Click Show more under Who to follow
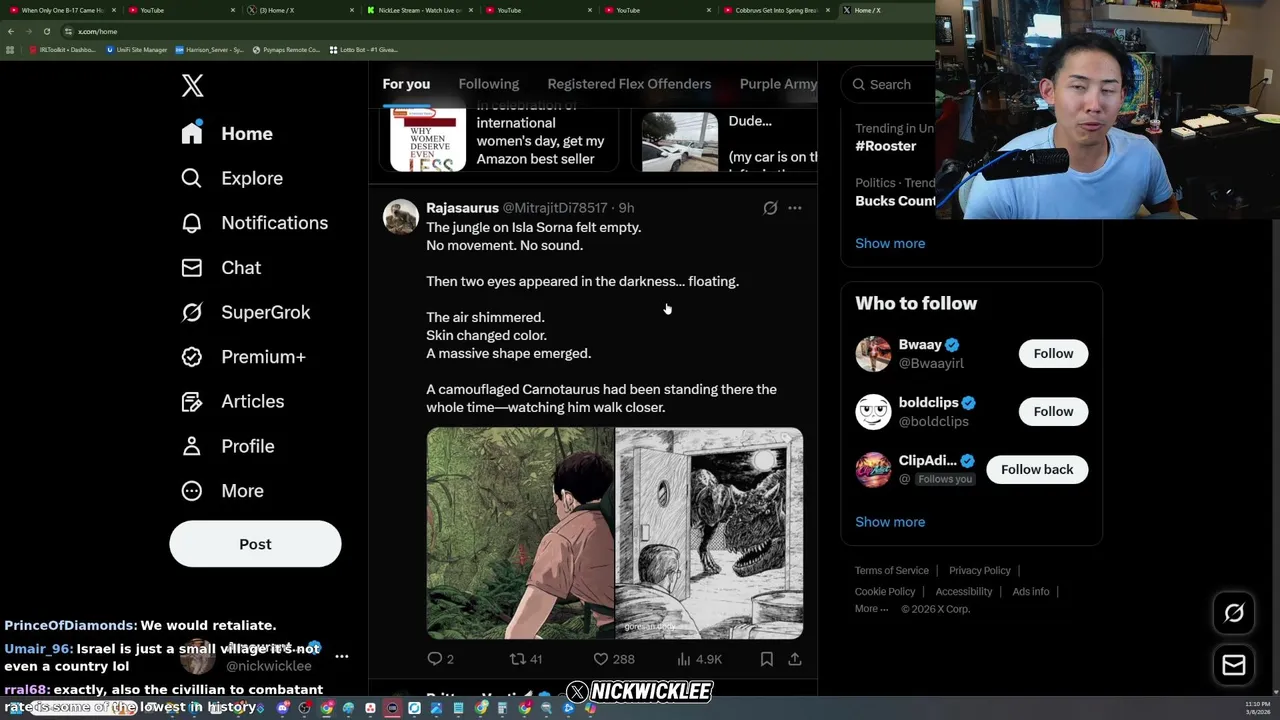Viewport: 1280px width, 720px height. pyautogui.click(x=890, y=522)
